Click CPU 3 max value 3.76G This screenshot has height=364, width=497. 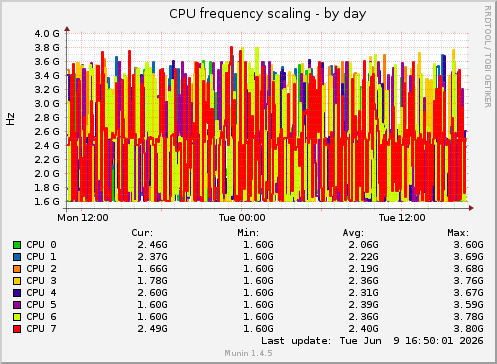(468, 281)
